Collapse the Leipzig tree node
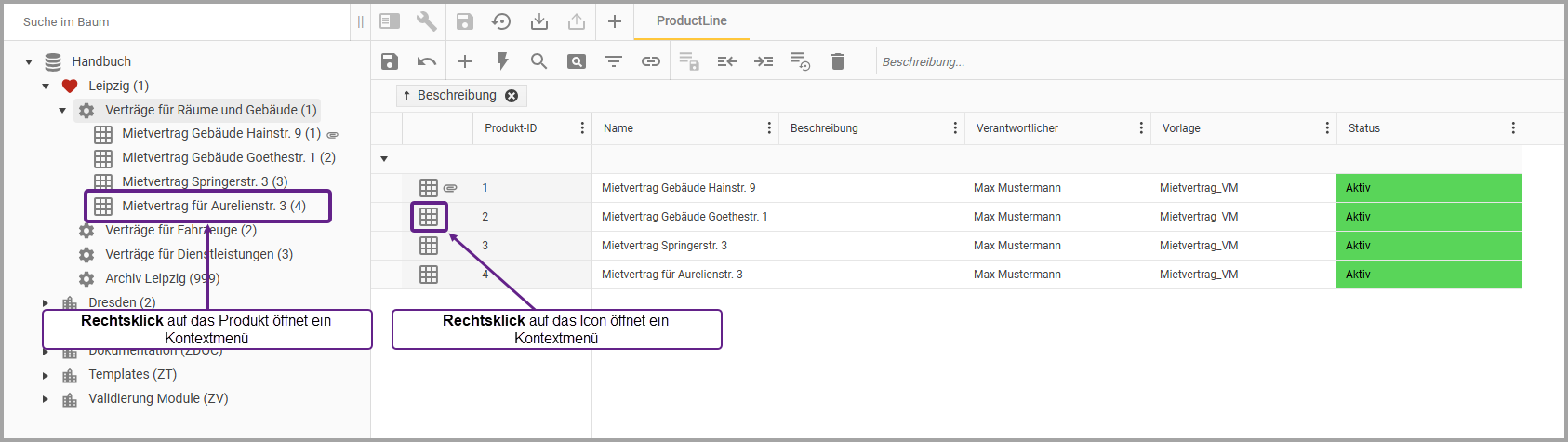Viewport: 1568px width, 442px height. click(x=46, y=87)
